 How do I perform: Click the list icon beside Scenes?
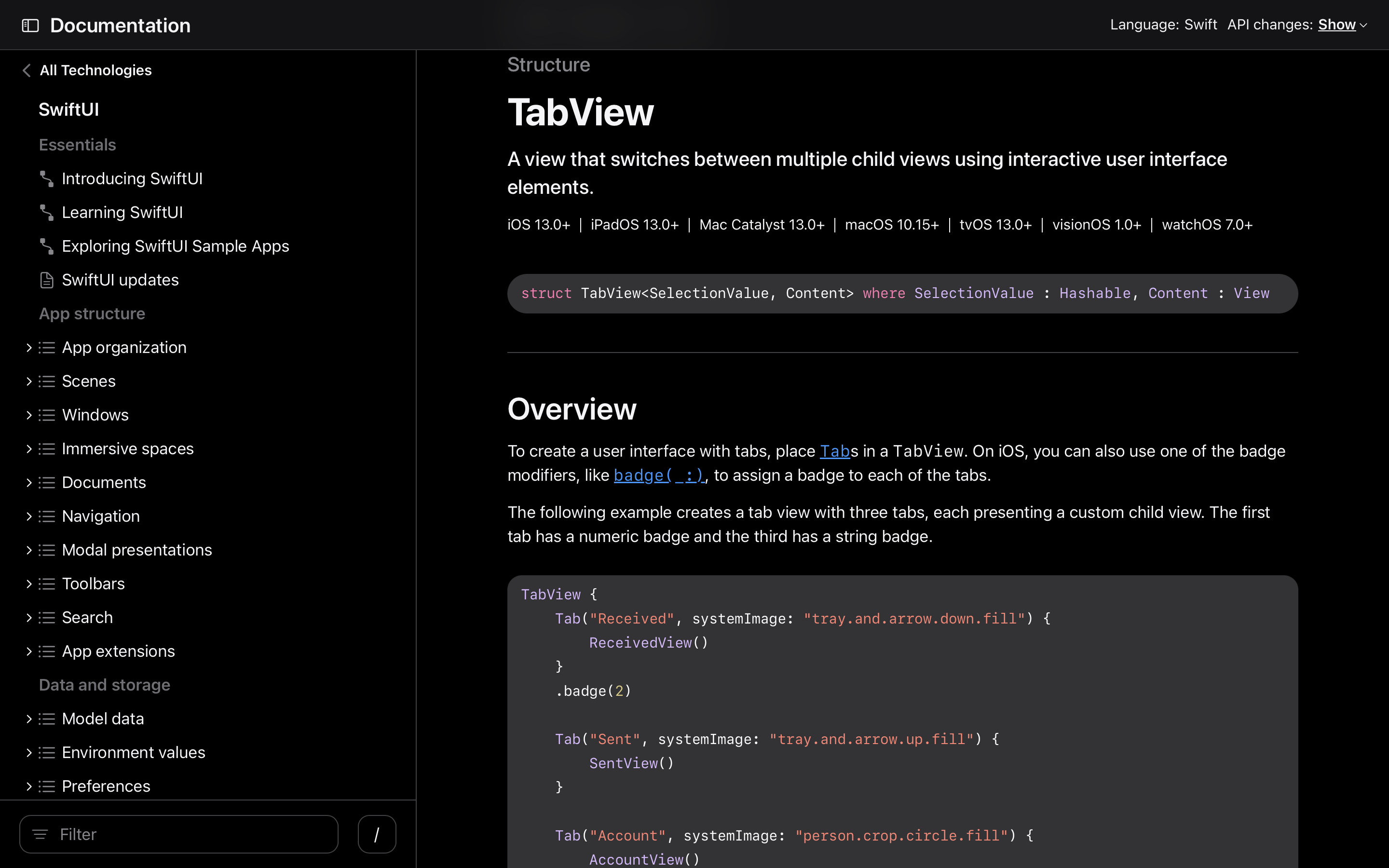click(x=47, y=381)
